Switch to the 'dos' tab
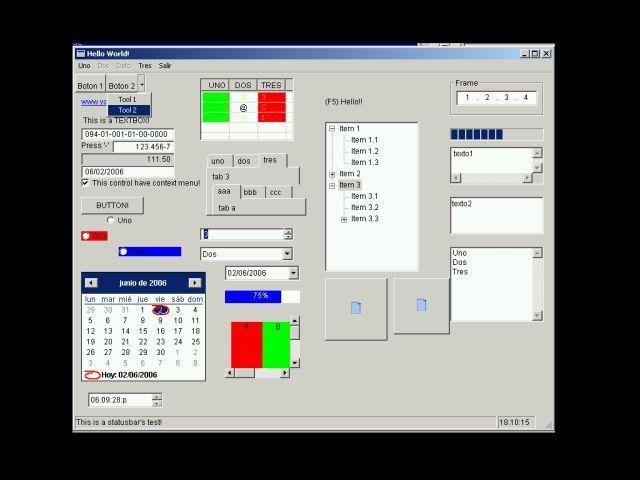 pos(244,161)
